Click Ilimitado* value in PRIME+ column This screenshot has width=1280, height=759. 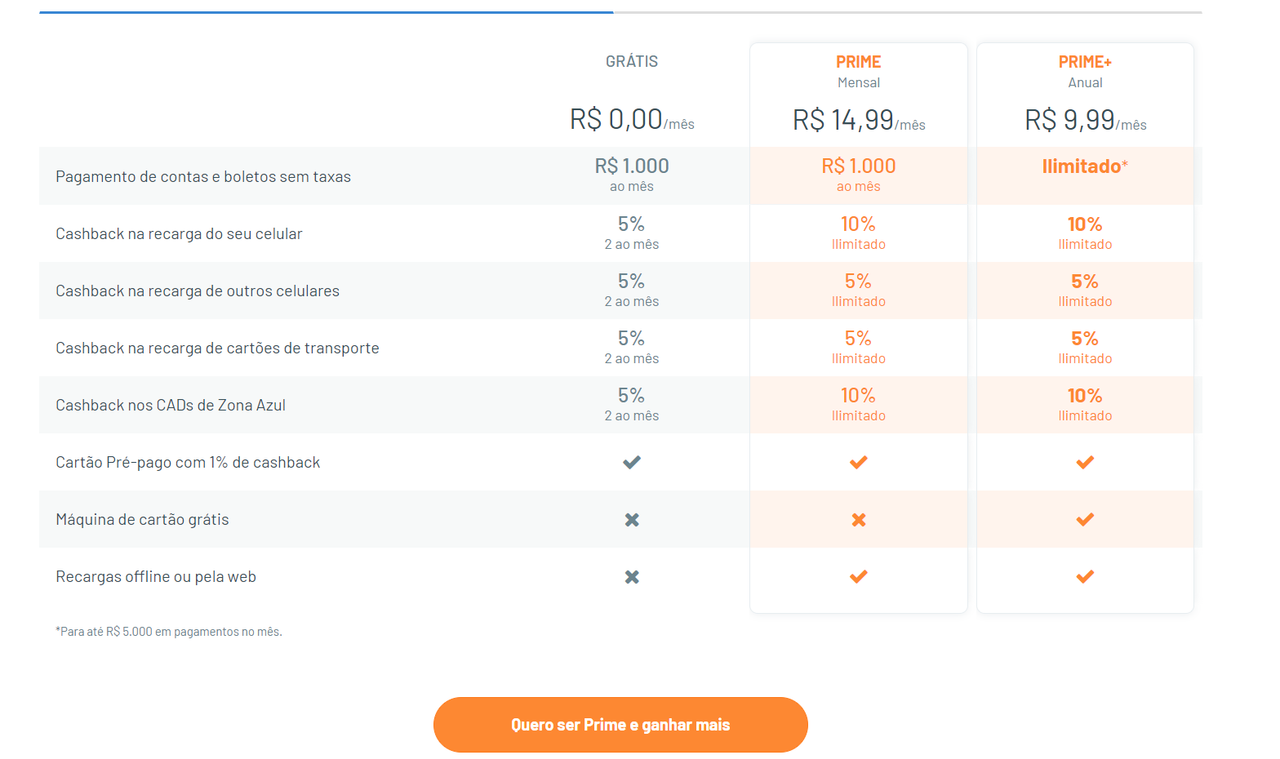(x=1085, y=166)
